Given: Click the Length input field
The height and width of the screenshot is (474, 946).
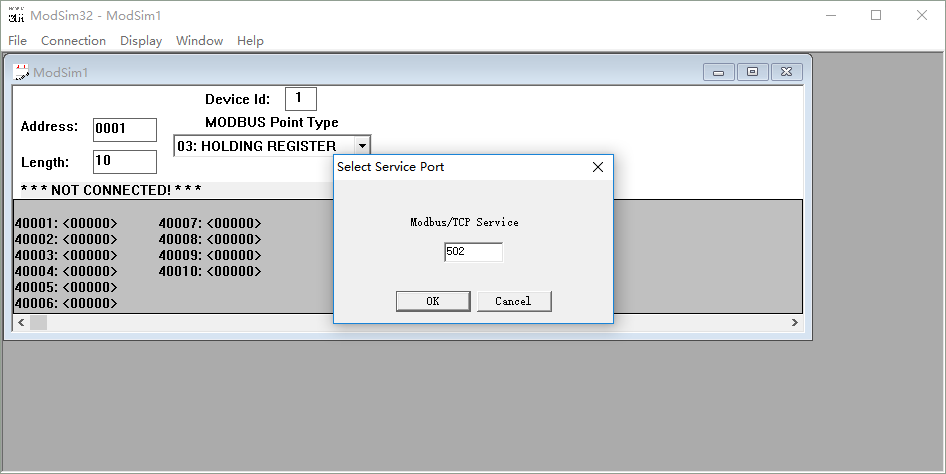Looking at the screenshot, I should tap(125, 161).
